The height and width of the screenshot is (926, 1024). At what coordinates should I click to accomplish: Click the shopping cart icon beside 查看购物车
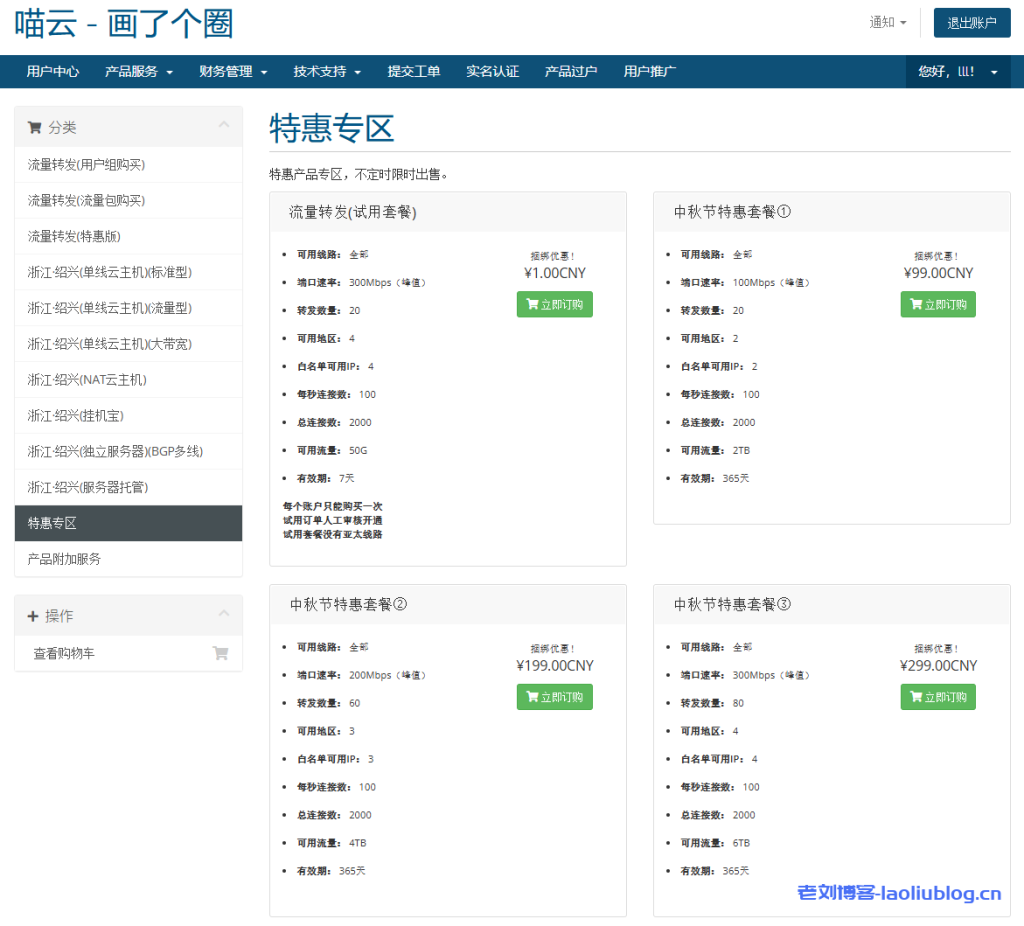click(220, 654)
